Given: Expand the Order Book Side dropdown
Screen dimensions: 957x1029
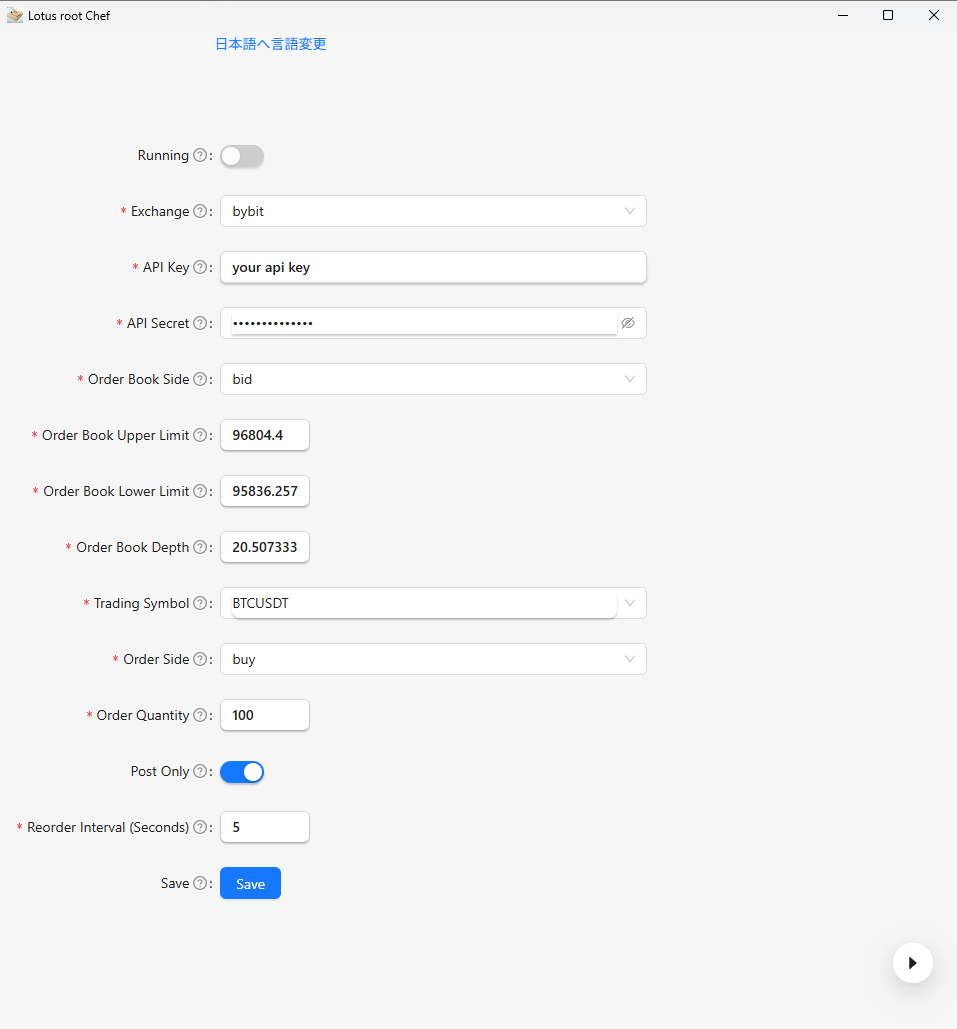Looking at the screenshot, I should click(432, 379).
